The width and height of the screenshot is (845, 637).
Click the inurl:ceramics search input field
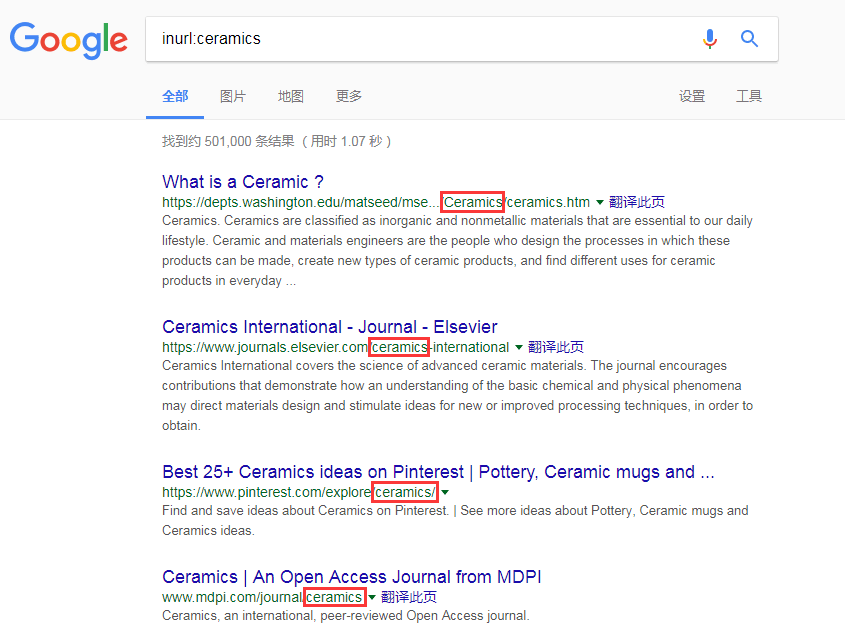click(x=420, y=39)
